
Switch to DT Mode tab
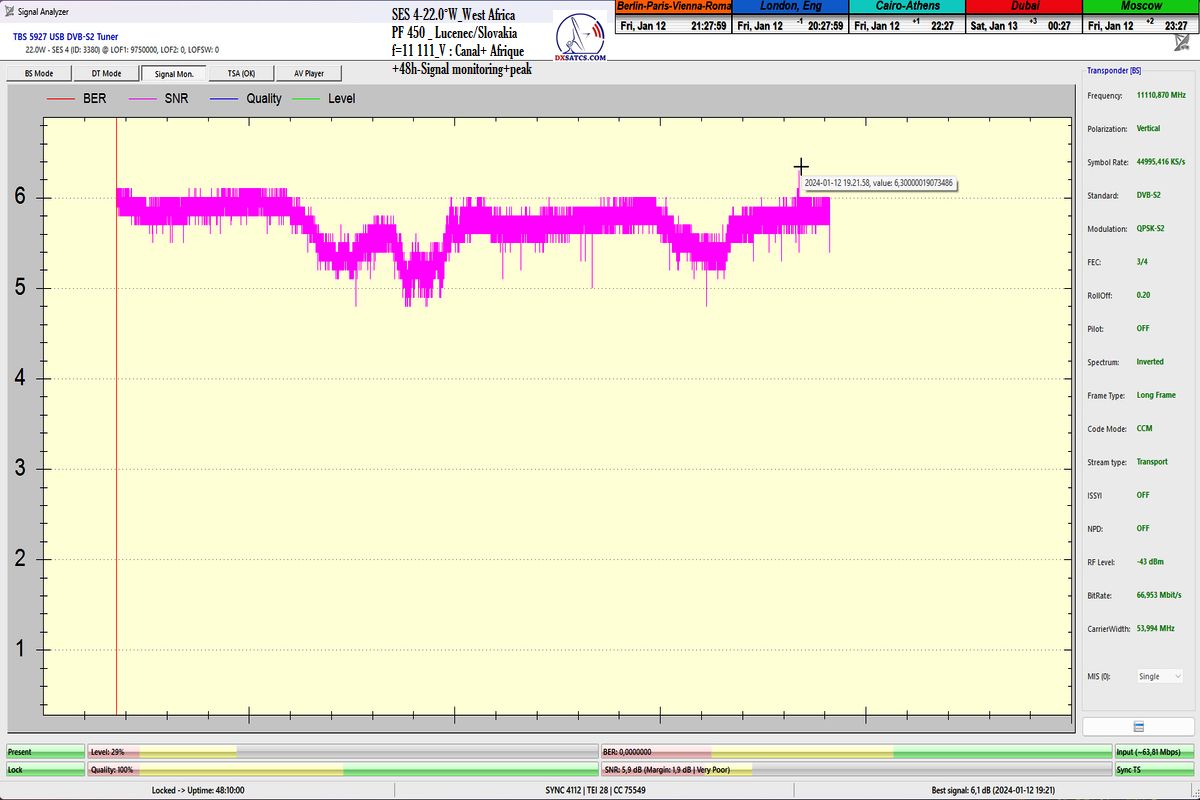point(106,73)
